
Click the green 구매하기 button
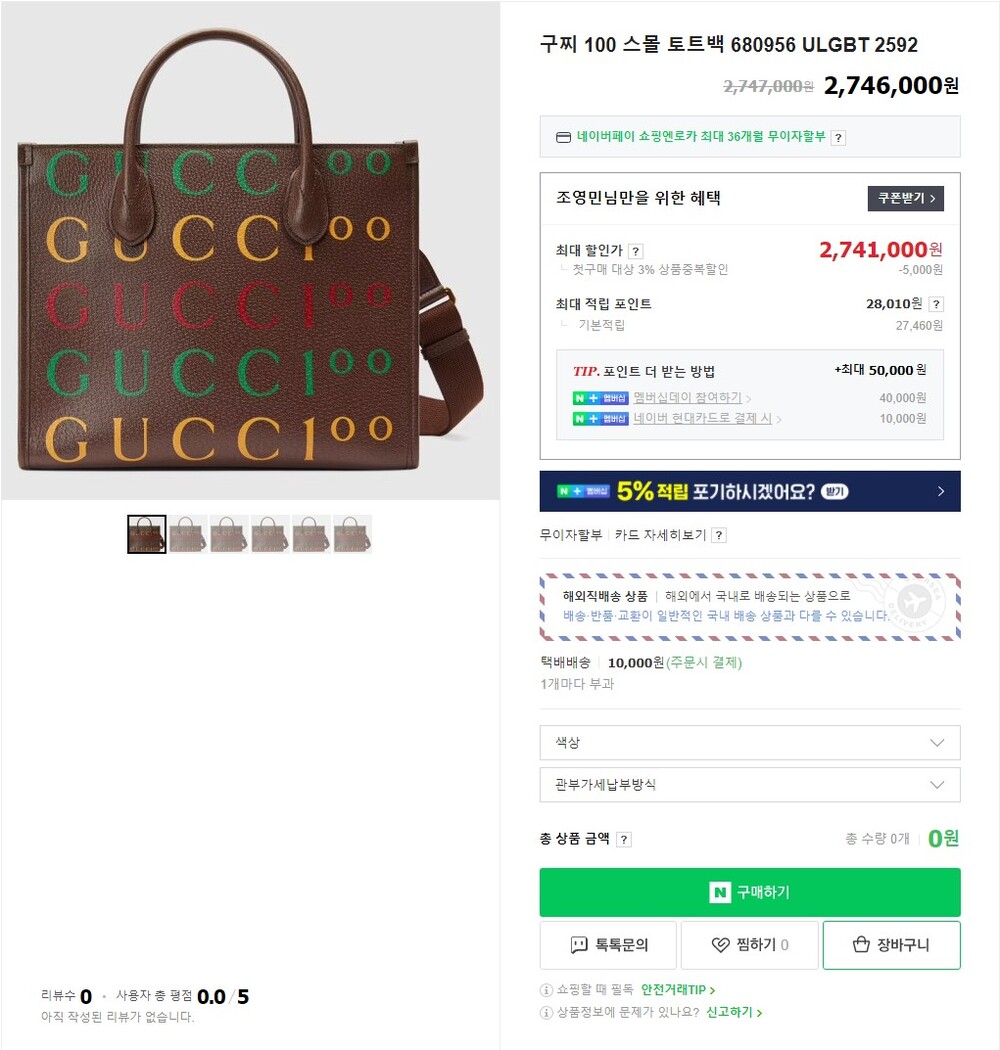pyautogui.click(x=749, y=893)
